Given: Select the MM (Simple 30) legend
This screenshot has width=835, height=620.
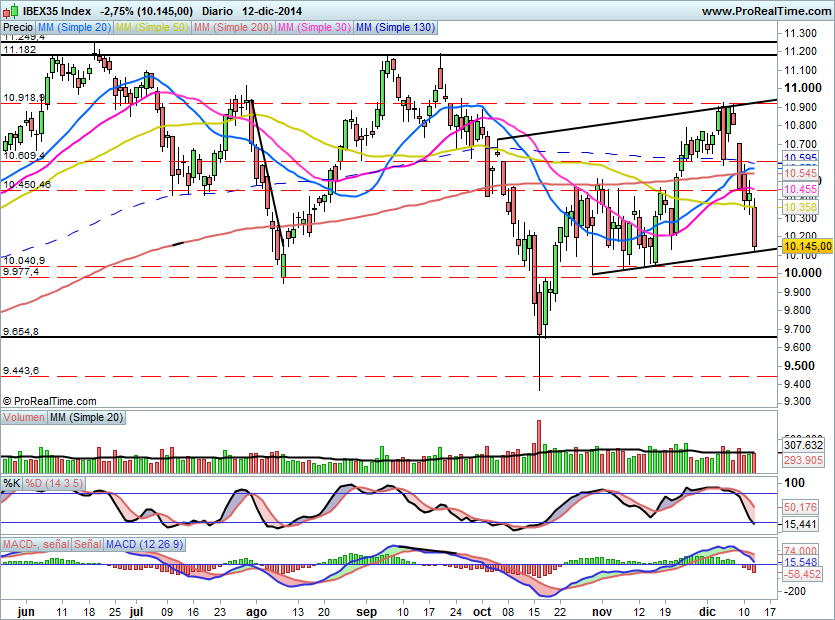Looking at the screenshot, I should coord(314,27).
